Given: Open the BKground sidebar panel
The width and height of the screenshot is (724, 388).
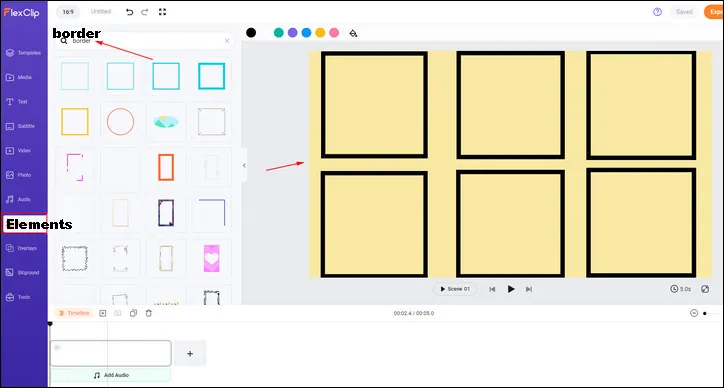Looking at the screenshot, I should [x=23, y=273].
